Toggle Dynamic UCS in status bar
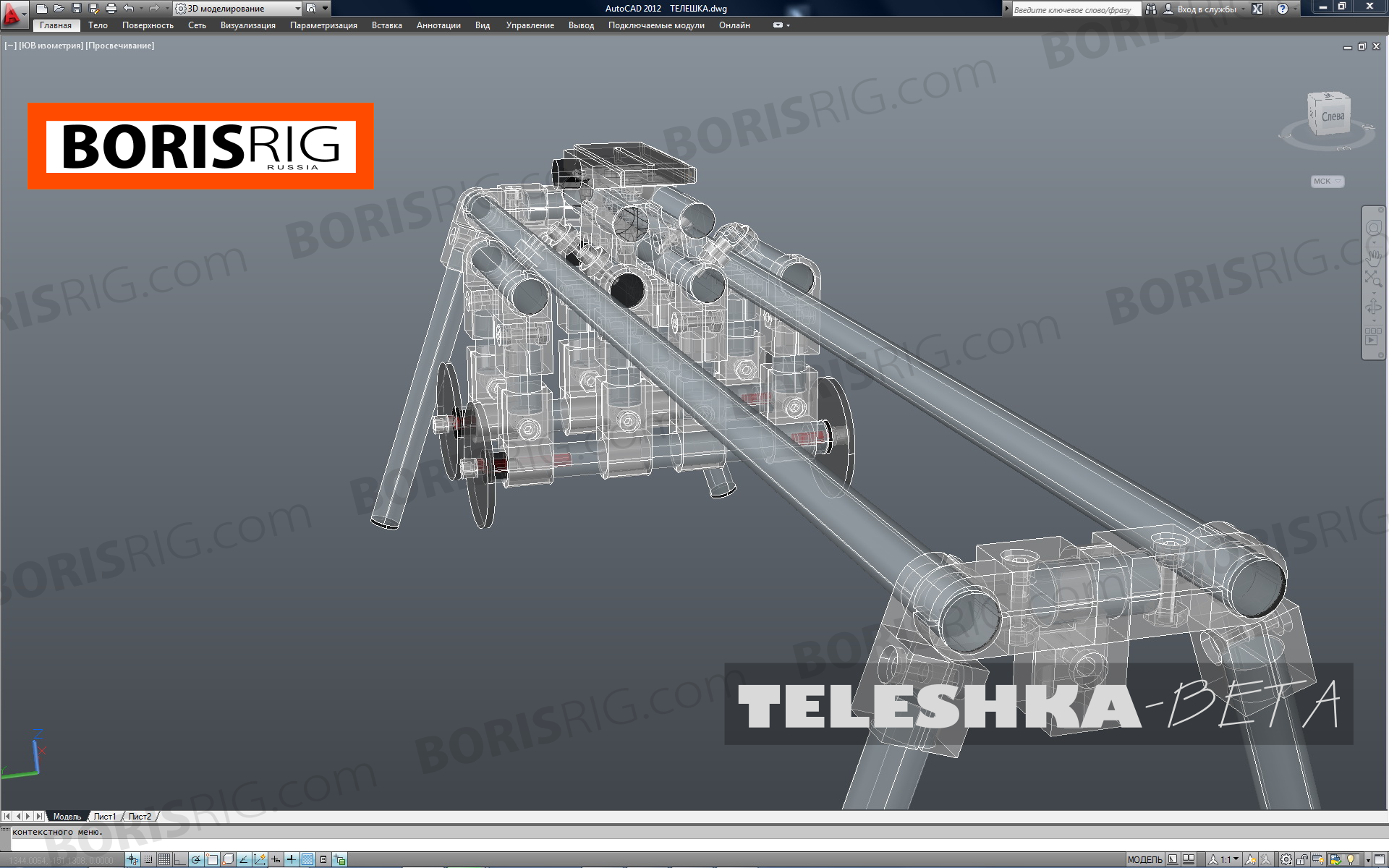1389x868 pixels. pos(260,859)
